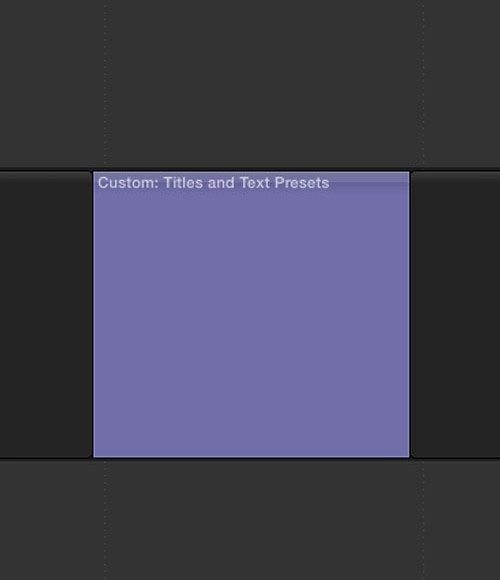Click the word Presets in the clip label
The width and height of the screenshot is (500, 580).
click(302, 183)
